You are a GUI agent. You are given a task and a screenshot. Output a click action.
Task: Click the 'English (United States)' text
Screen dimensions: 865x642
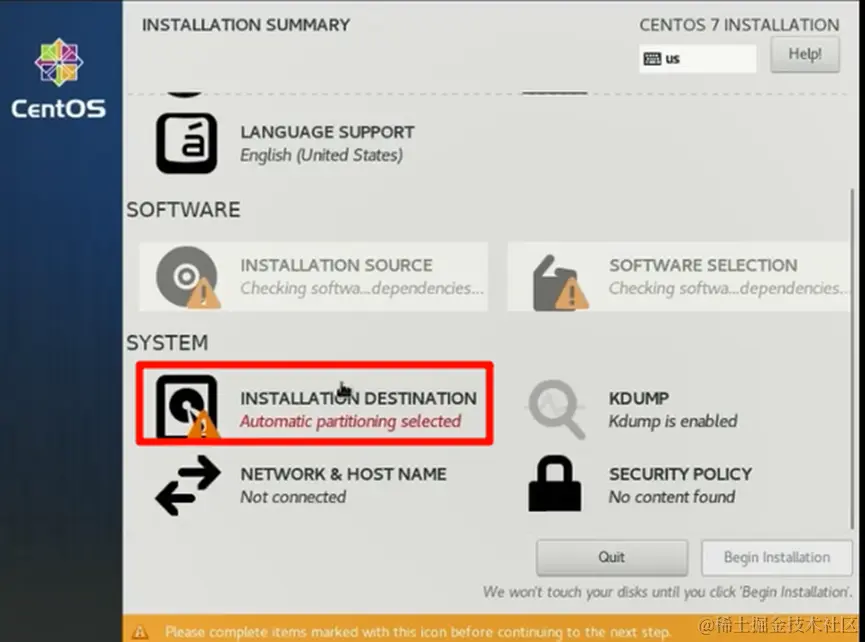pos(321,155)
